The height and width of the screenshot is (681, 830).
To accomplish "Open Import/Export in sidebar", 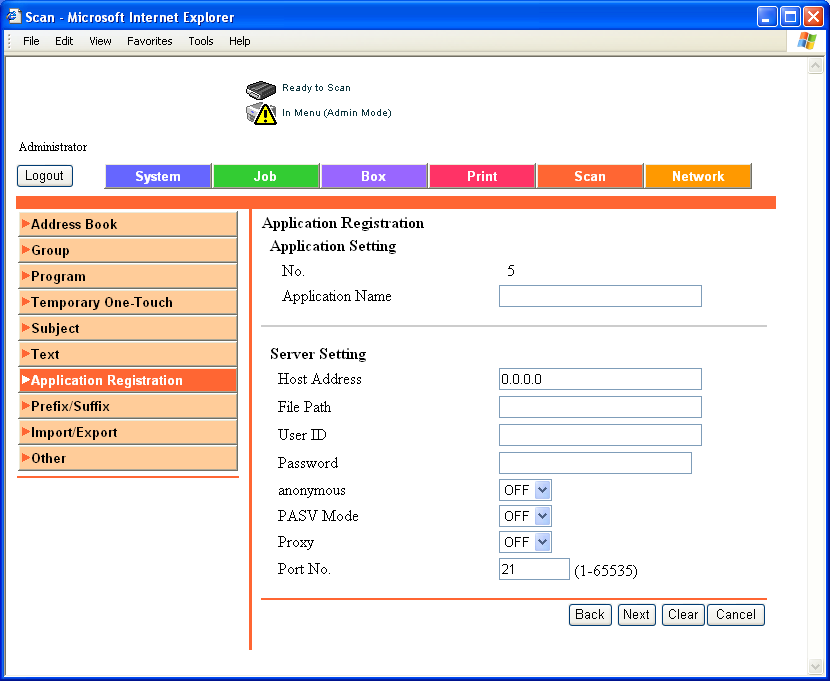I will coord(128,432).
